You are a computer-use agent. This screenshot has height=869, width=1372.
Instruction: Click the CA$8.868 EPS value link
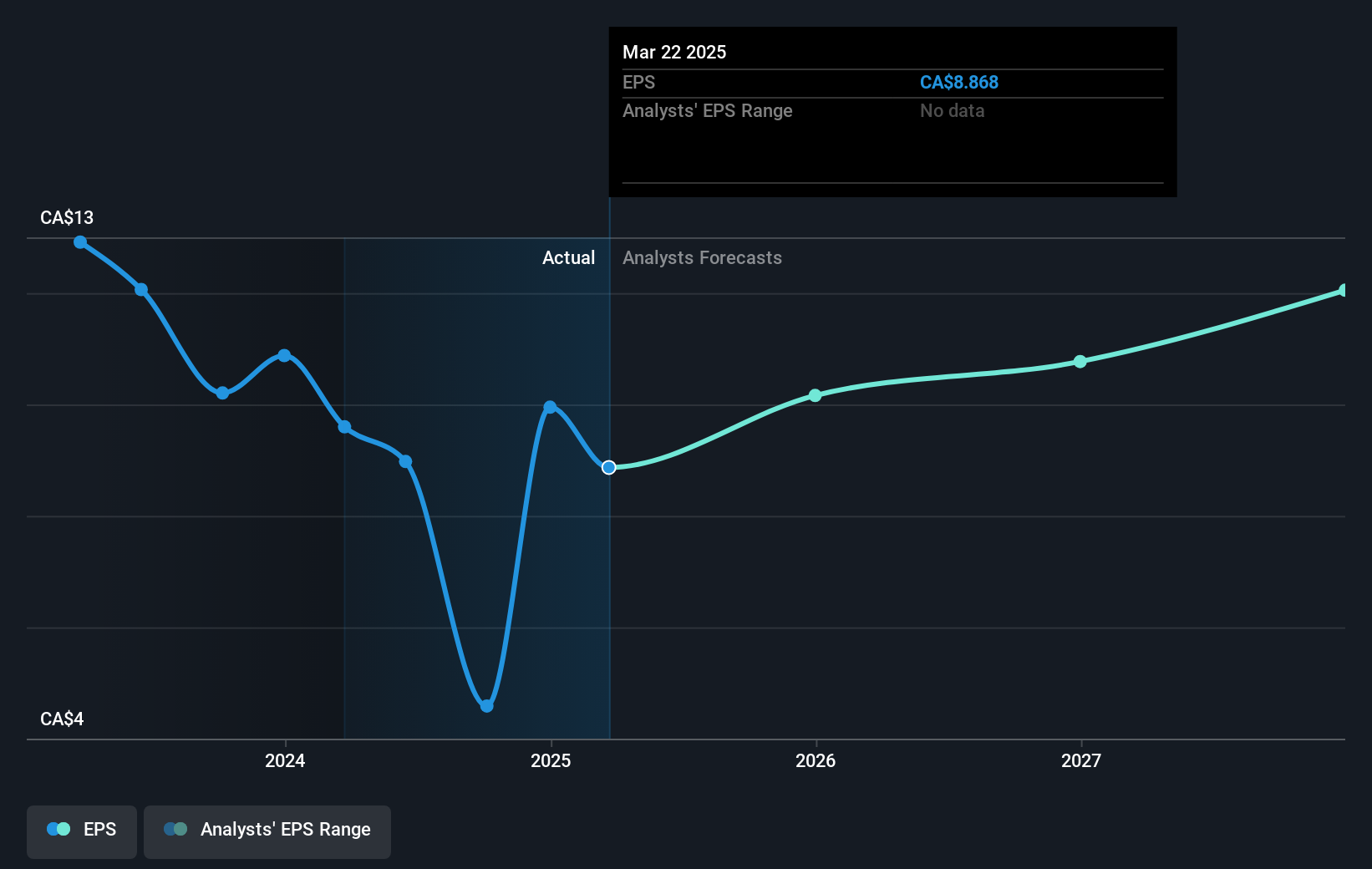point(959,82)
